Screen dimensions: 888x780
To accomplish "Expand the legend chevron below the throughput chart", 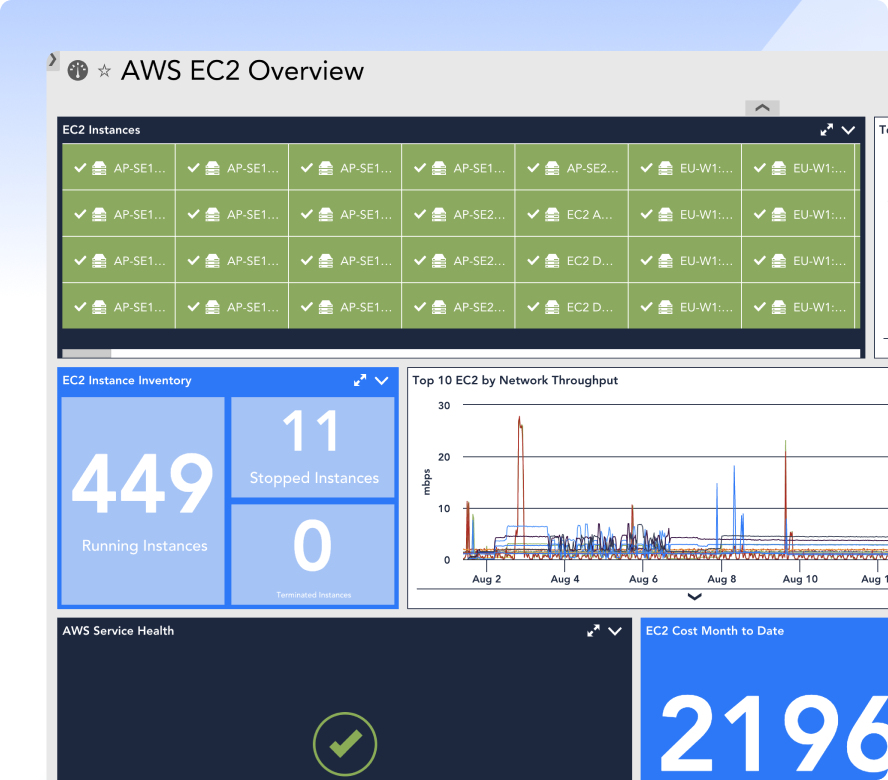I will (x=695, y=596).
